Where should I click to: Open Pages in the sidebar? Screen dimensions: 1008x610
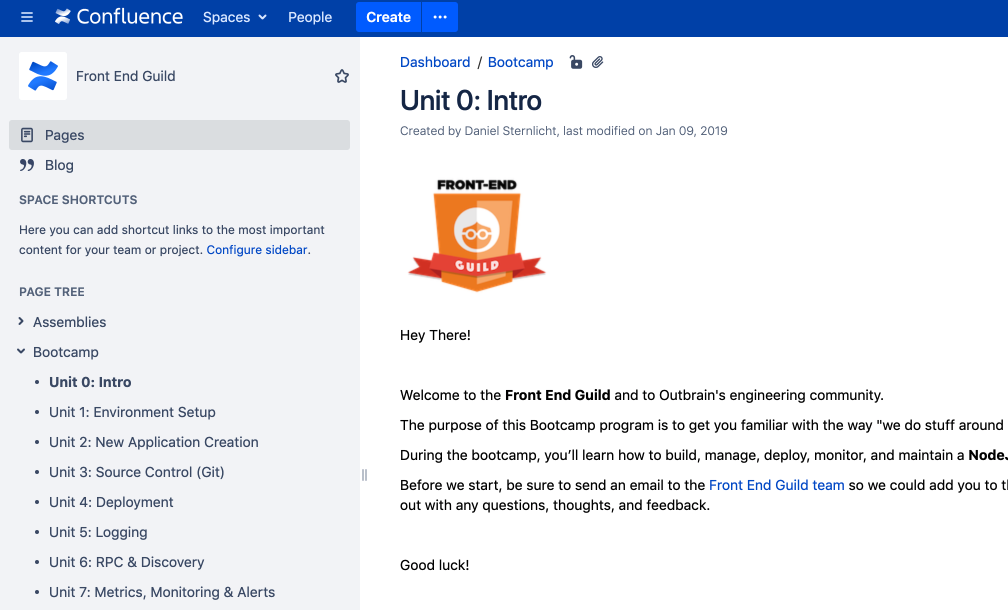coord(179,135)
